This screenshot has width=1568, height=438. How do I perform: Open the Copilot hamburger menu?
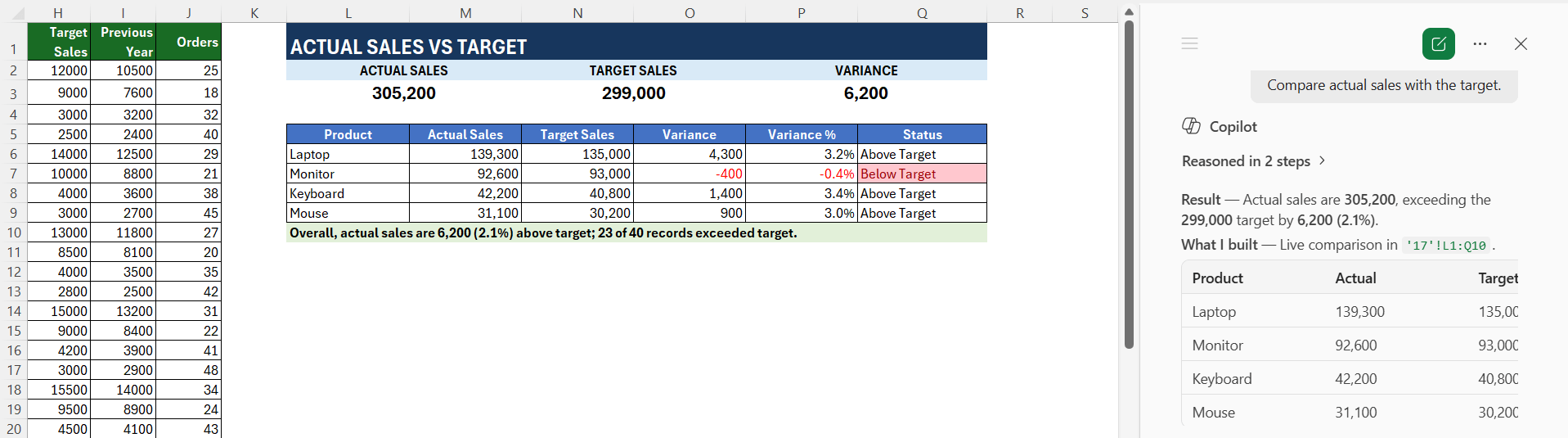coord(1189,43)
